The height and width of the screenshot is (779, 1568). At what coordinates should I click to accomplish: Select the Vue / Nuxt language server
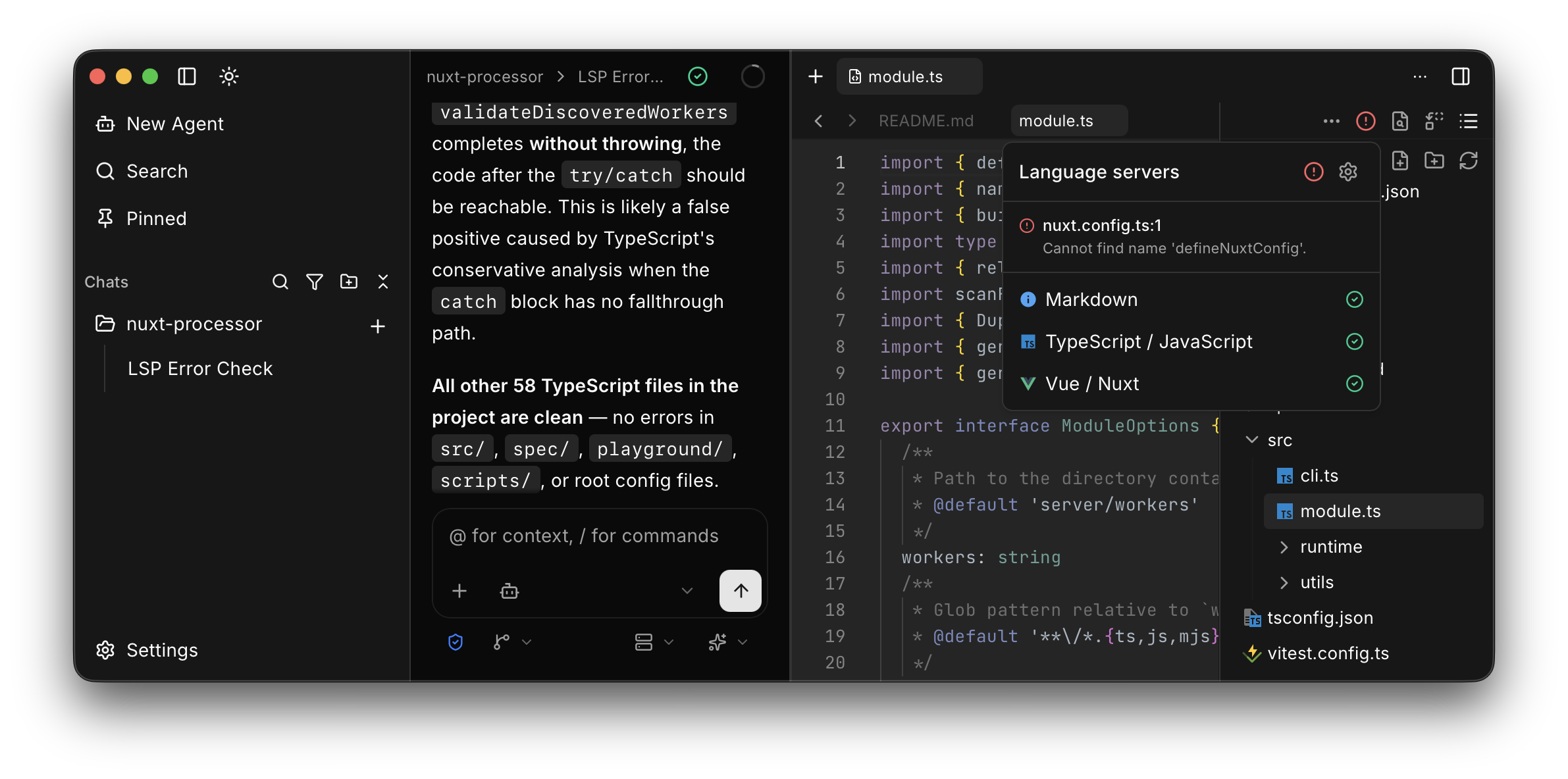1191,384
